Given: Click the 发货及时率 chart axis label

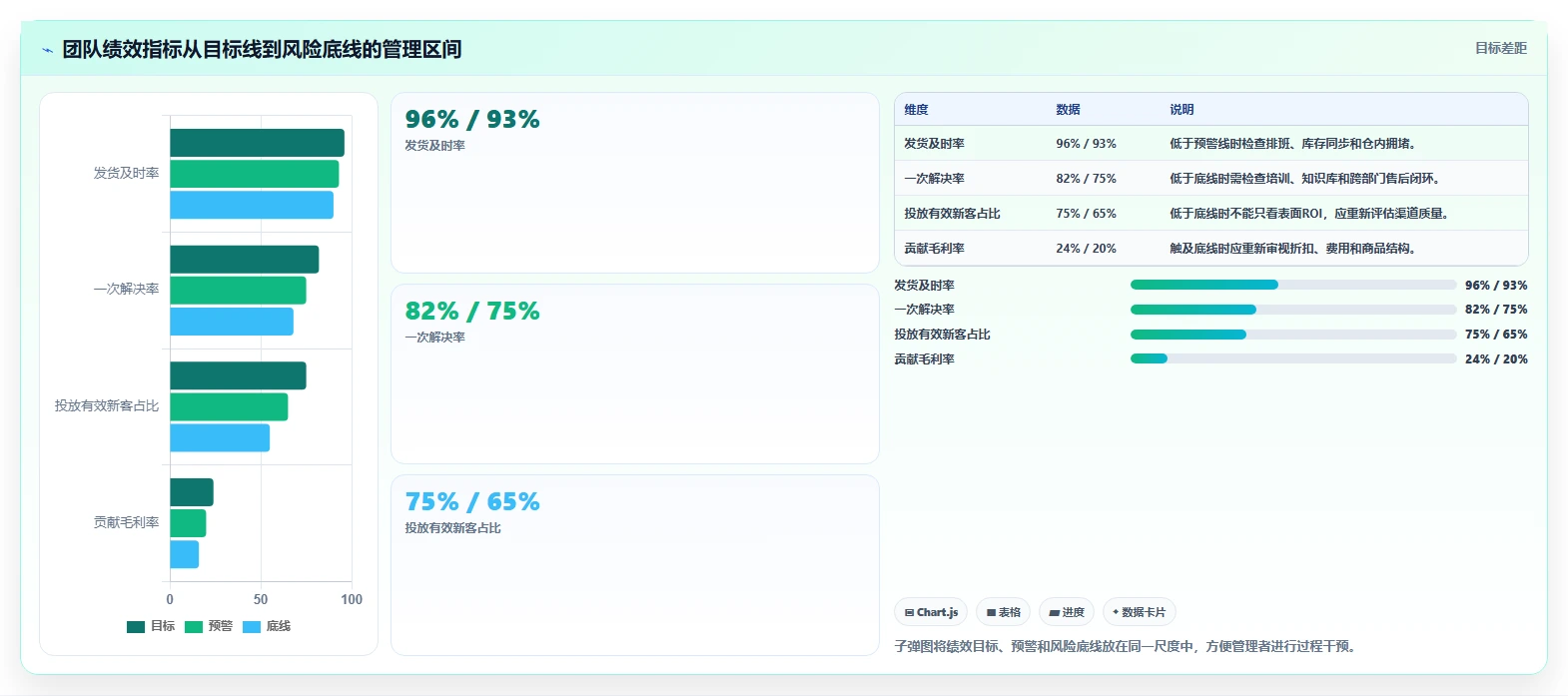Looking at the screenshot, I should [126, 173].
